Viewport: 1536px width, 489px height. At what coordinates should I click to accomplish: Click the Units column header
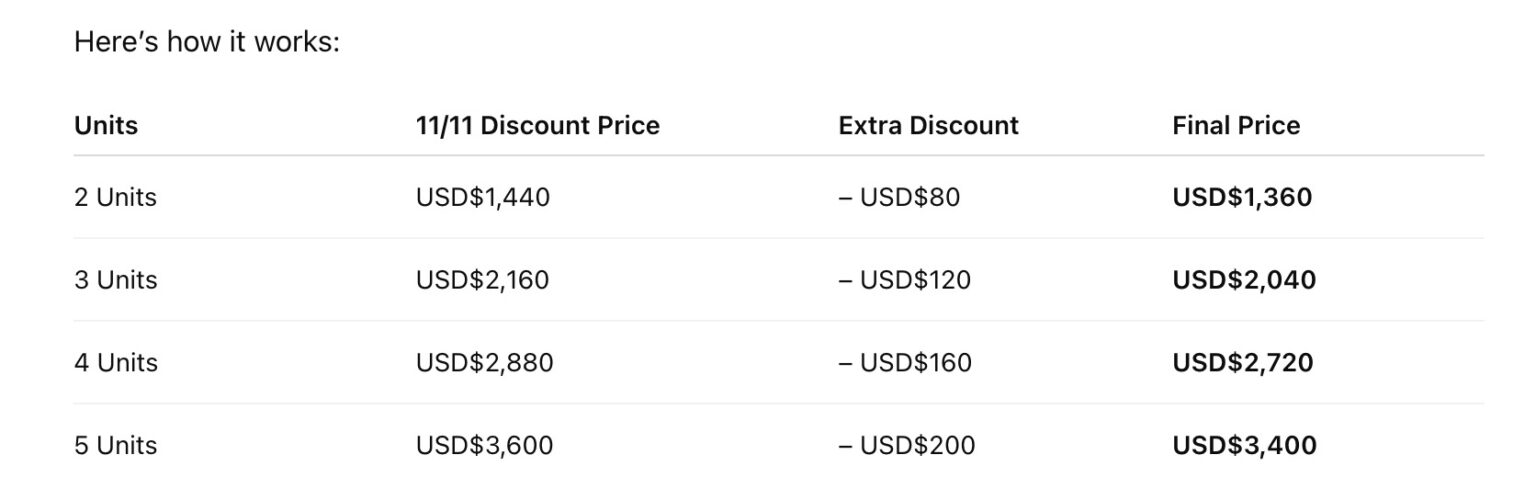point(106,126)
